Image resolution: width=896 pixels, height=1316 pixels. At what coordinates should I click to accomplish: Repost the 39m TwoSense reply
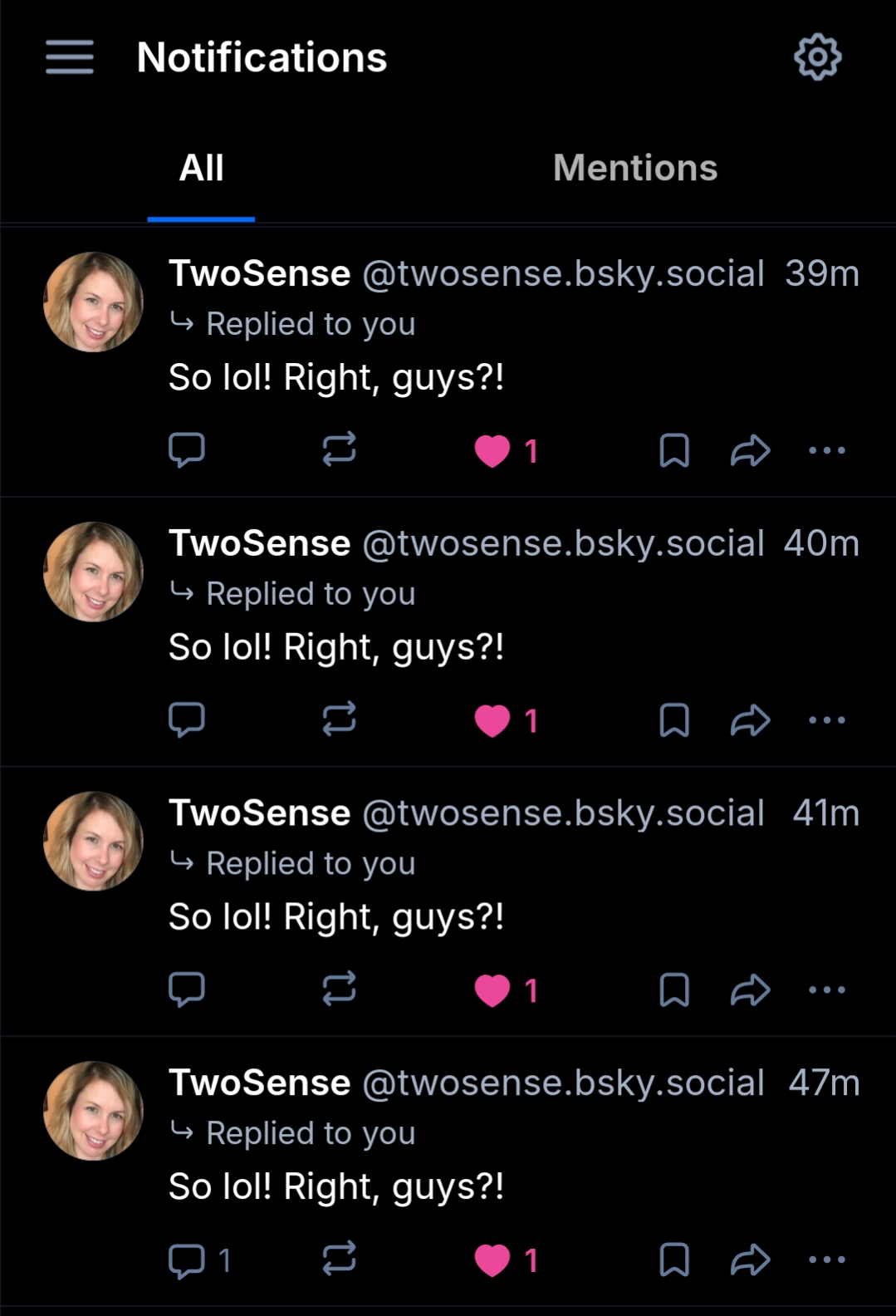[x=339, y=450]
